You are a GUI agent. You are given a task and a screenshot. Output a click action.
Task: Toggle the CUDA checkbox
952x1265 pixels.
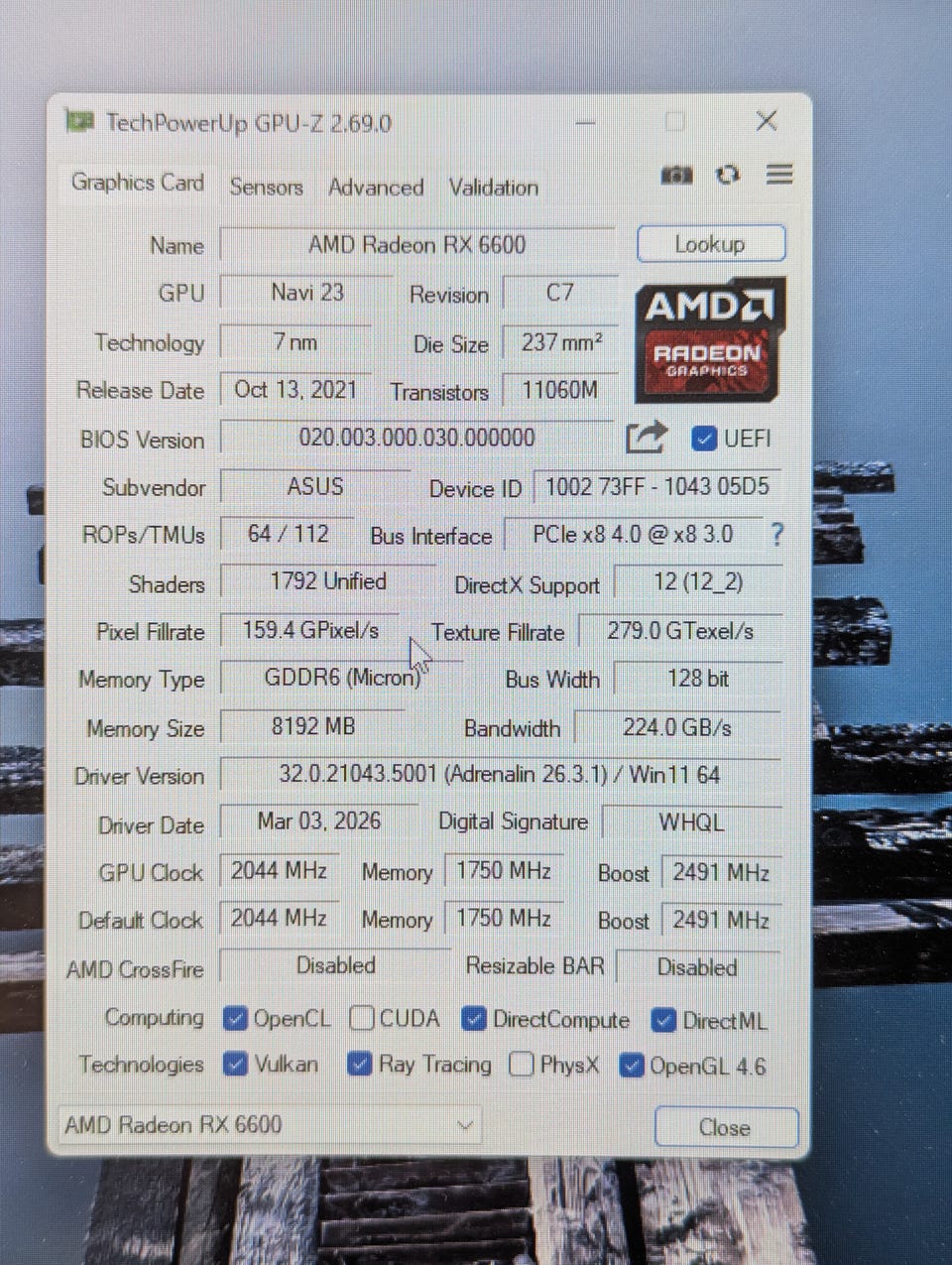[x=362, y=1019]
